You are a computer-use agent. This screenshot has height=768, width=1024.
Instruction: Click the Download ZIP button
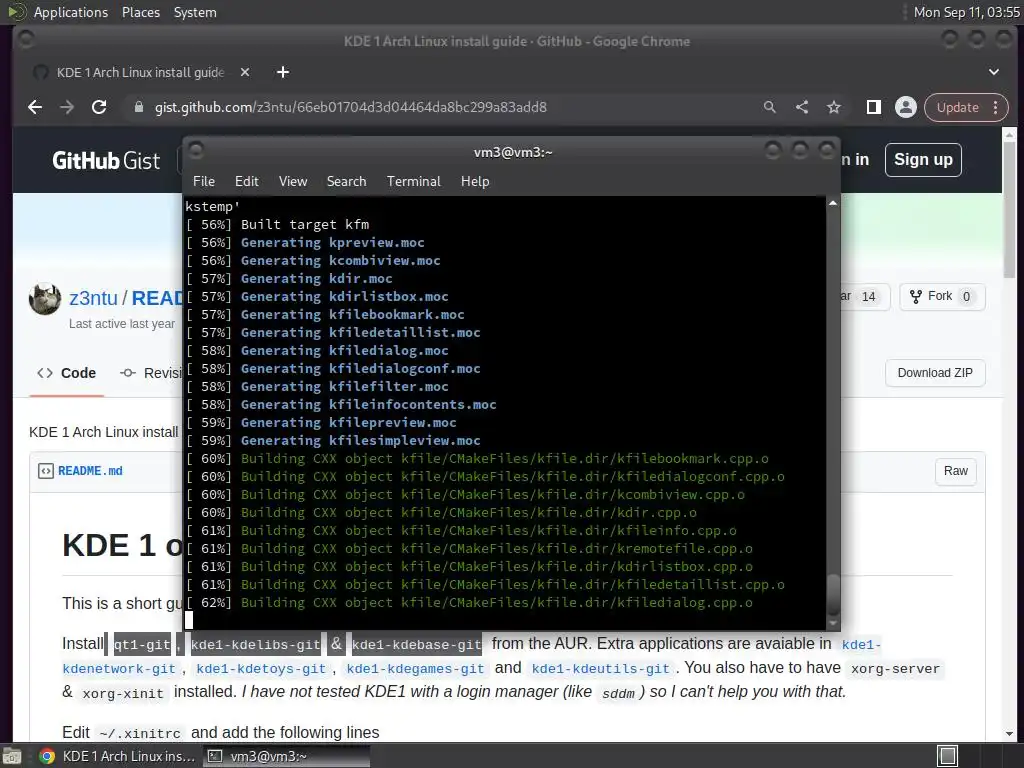pos(935,373)
